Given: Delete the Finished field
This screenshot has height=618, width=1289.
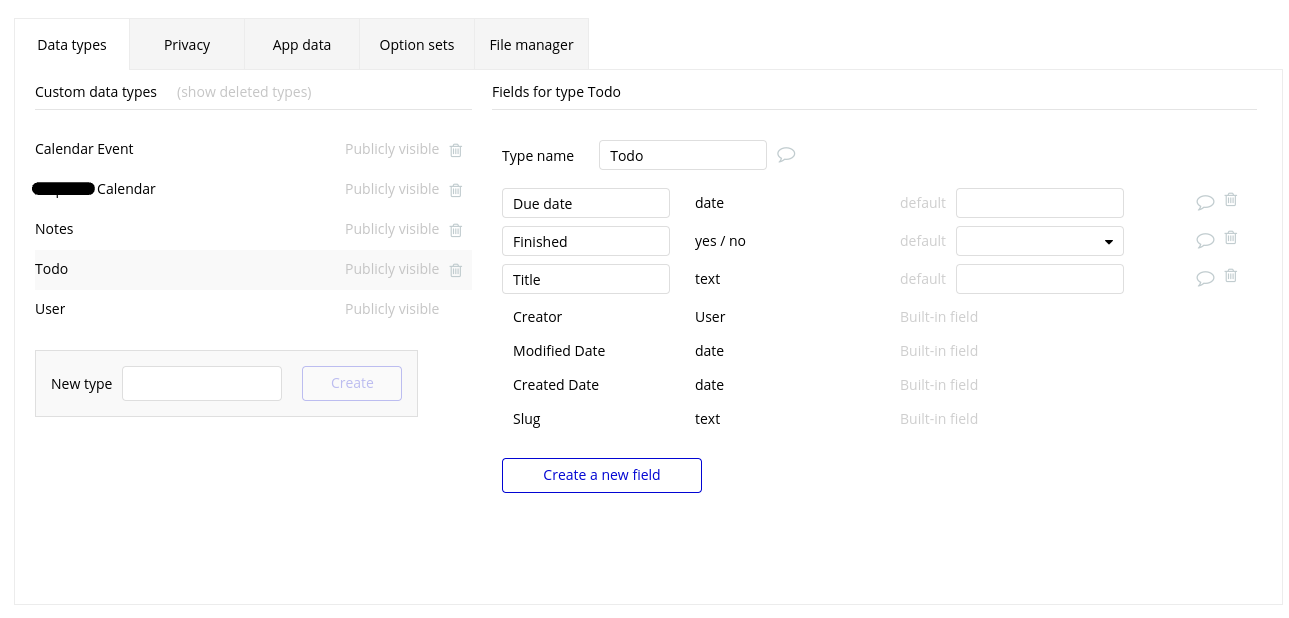Looking at the screenshot, I should pos(1231,238).
